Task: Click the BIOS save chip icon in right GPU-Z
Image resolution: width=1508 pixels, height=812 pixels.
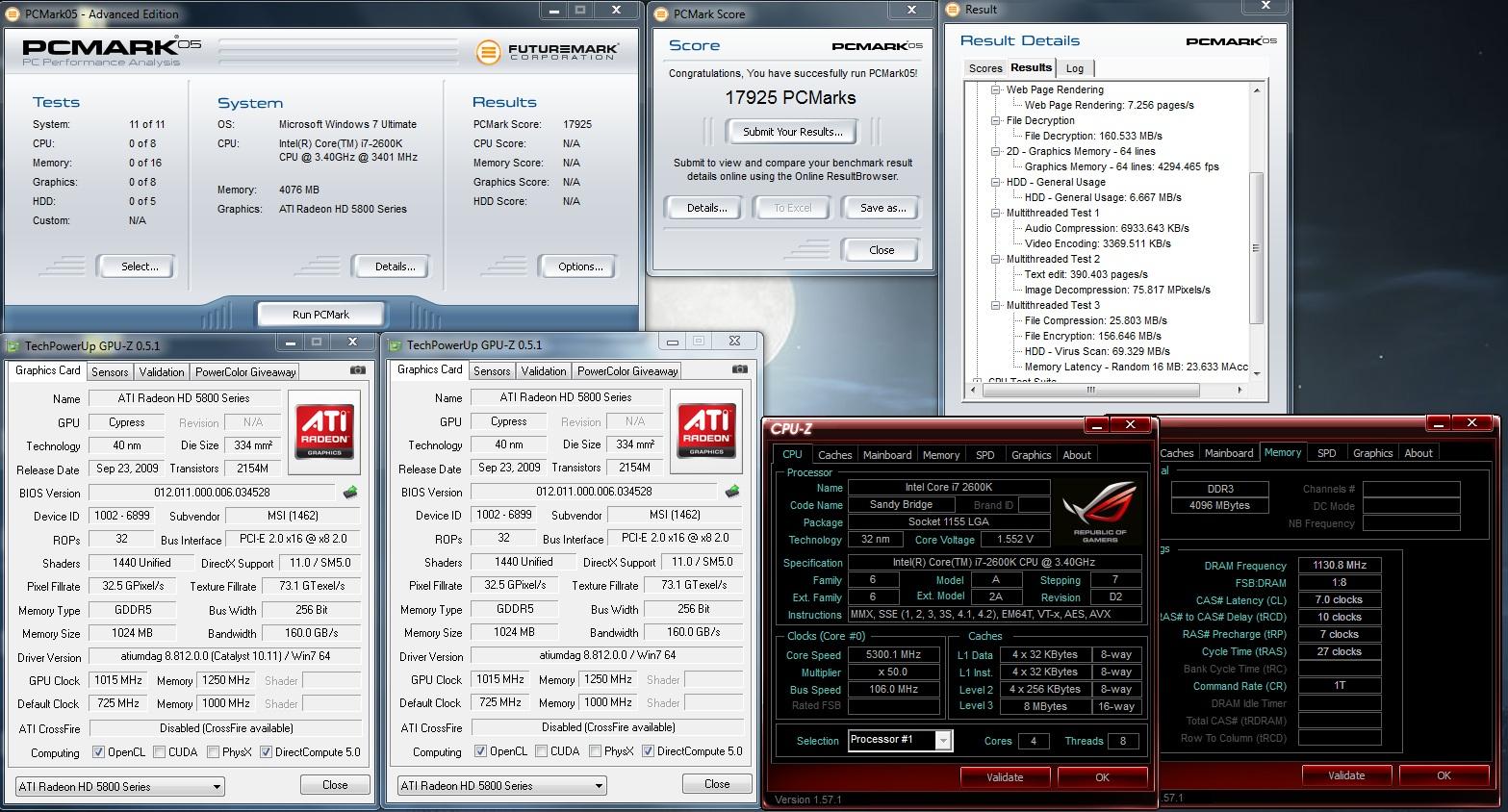Action: (732, 492)
